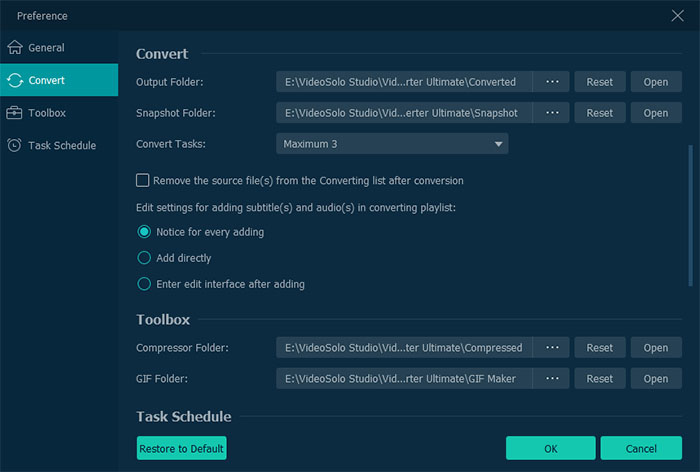Close the Preference dialog
700x472 pixels.
click(x=677, y=16)
